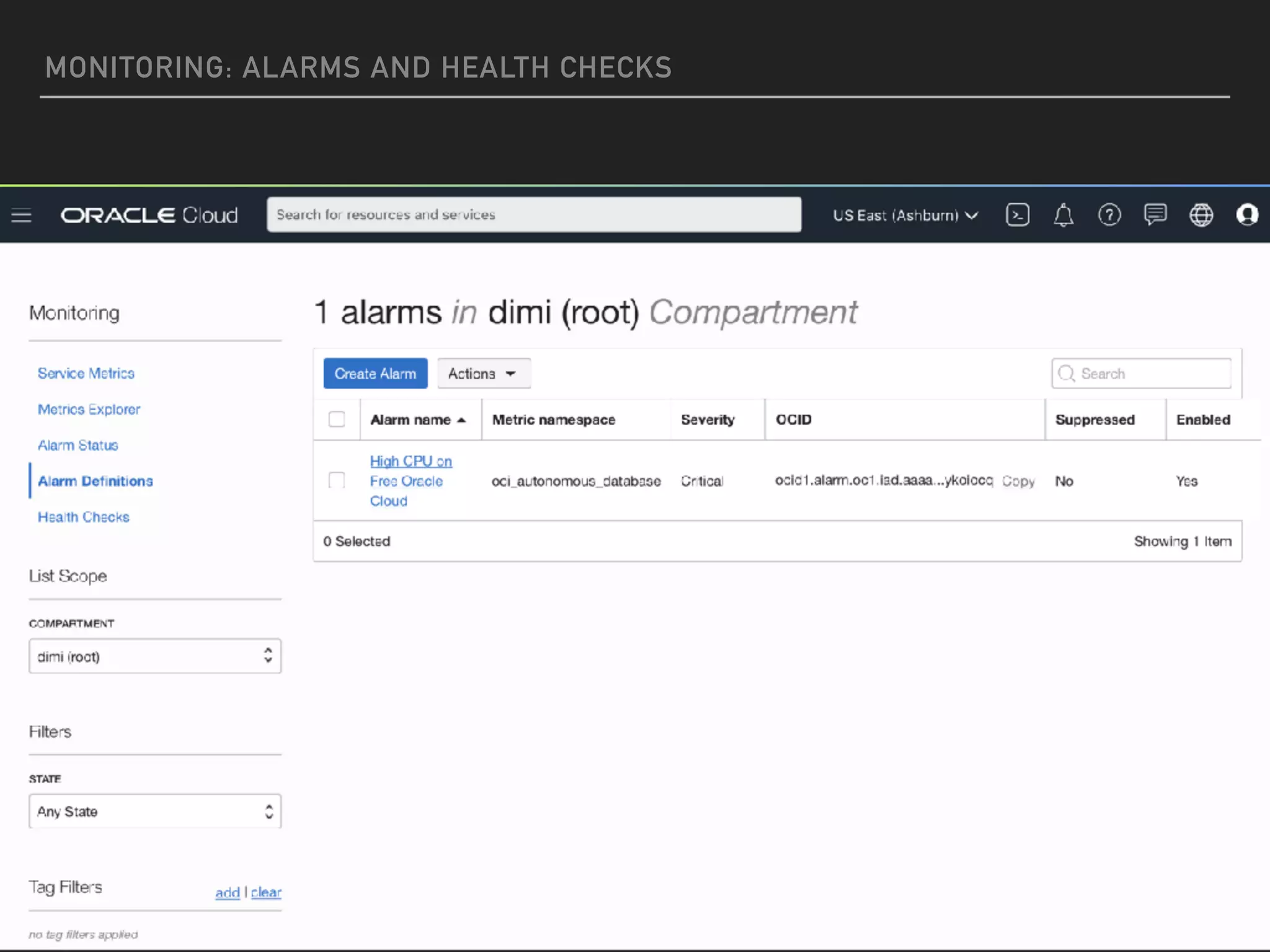The image size is (1270, 952).
Task: Focus the search for resources and services field
Action: pyautogui.click(x=534, y=214)
